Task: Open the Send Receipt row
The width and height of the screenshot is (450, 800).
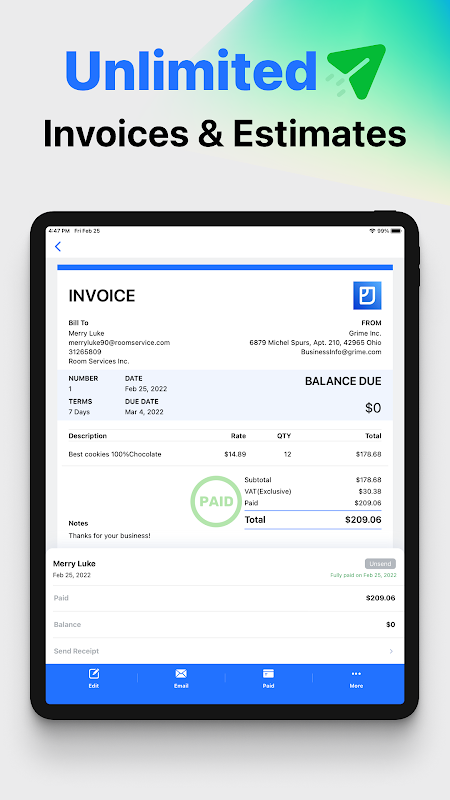Action: [224, 651]
